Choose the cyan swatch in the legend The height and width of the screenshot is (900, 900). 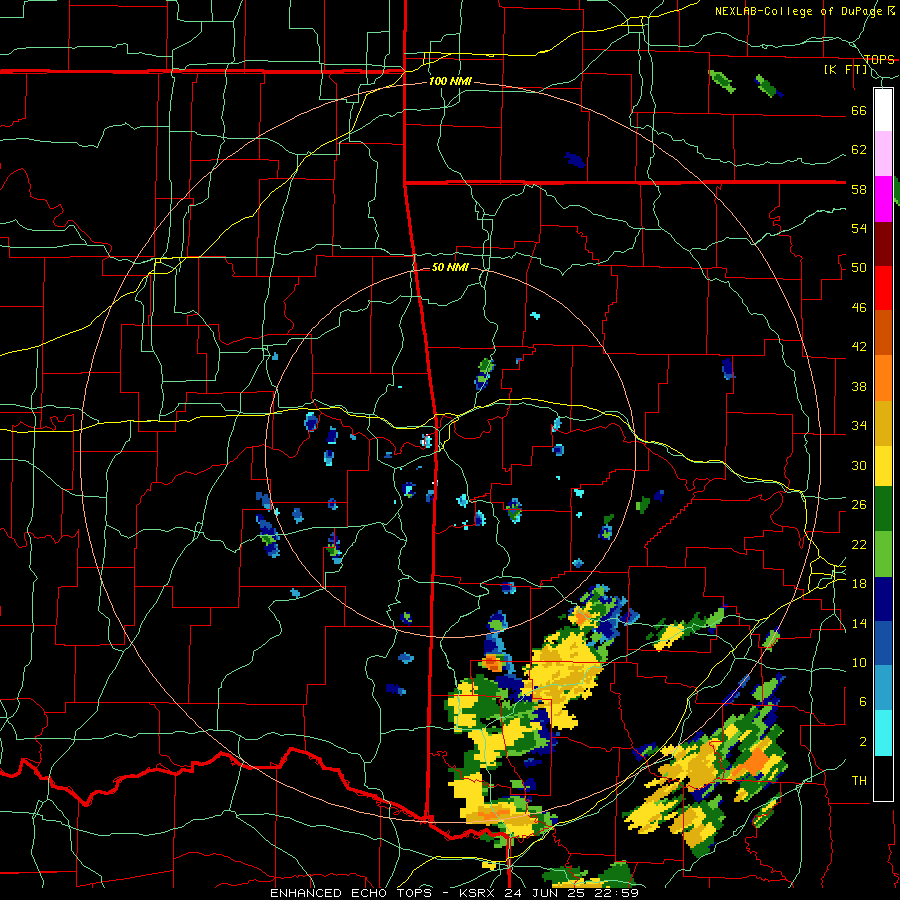tap(883, 733)
